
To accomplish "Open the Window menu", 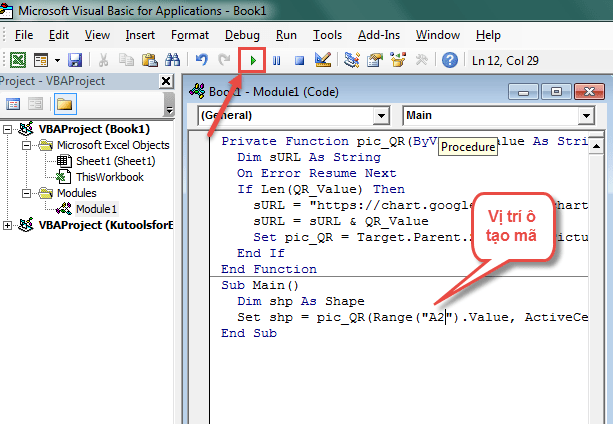I will pyautogui.click(x=438, y=35).
